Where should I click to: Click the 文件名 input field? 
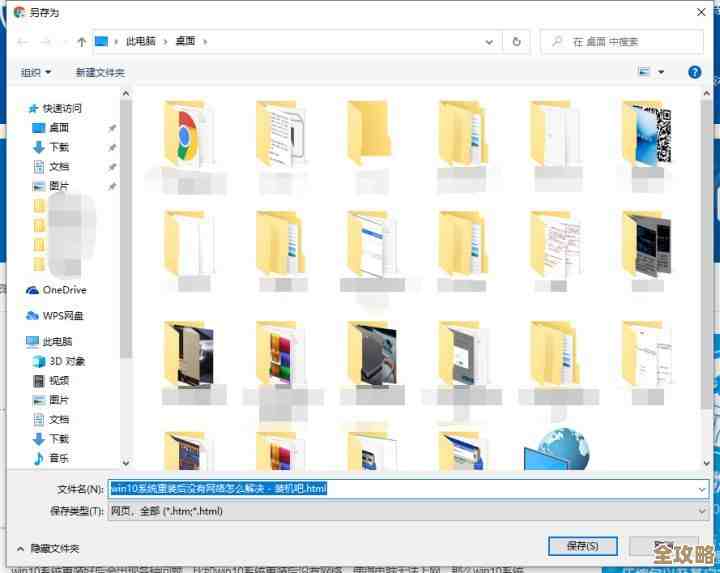(x=408, y=489)
